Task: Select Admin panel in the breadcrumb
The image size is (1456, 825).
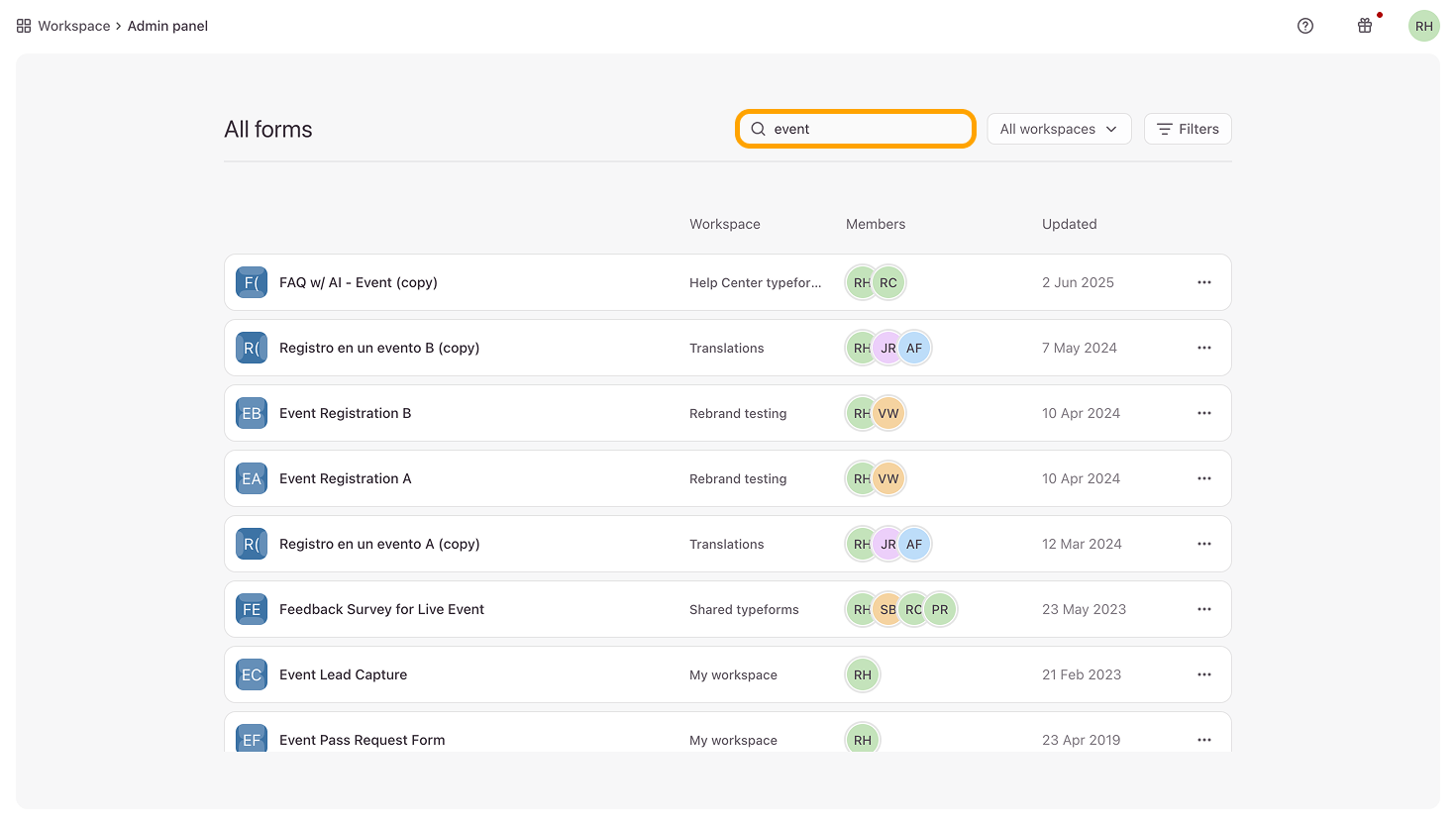Action: coord(167,26)
